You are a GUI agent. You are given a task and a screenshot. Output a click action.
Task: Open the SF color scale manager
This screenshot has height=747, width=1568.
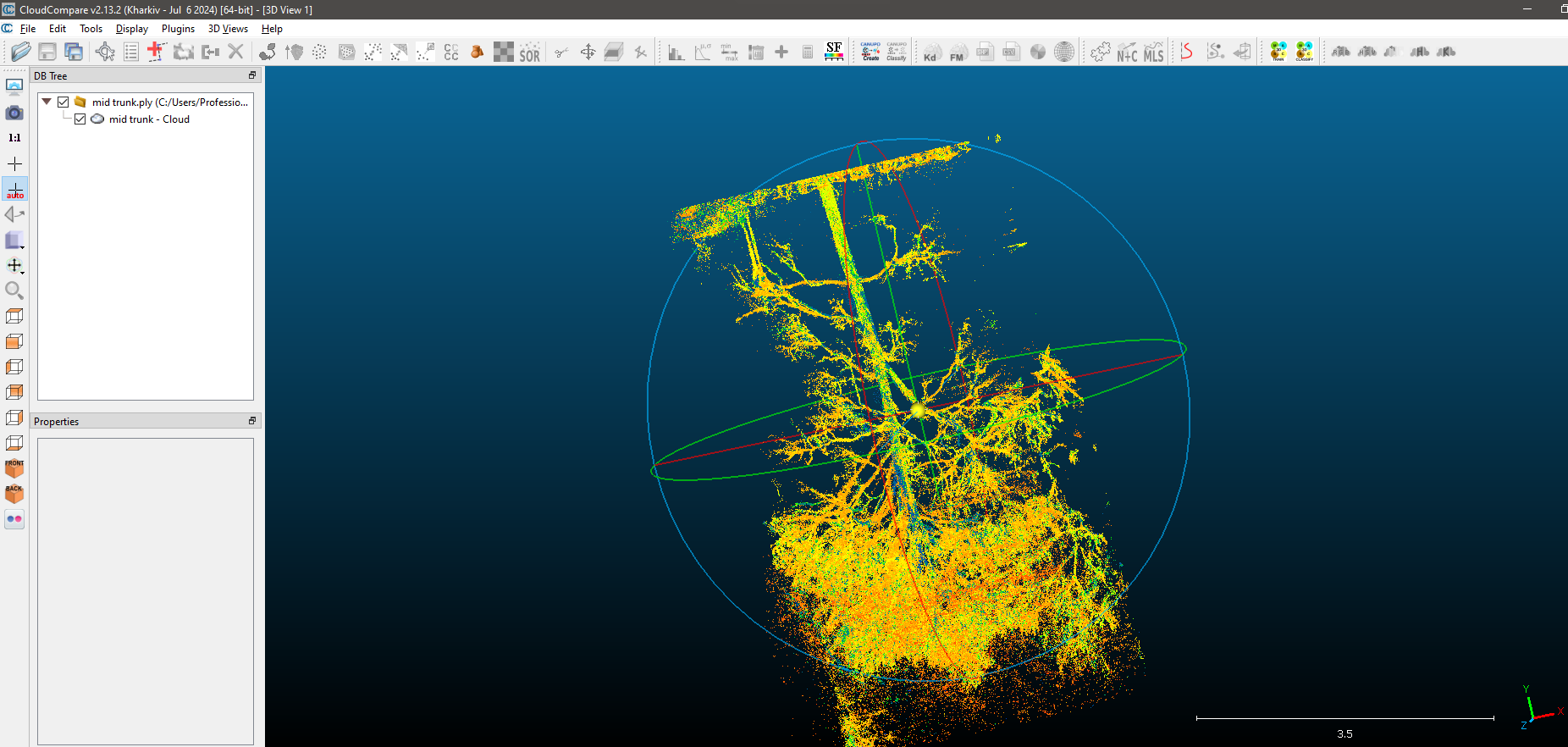pyautogui.click(x=834, y=52)
